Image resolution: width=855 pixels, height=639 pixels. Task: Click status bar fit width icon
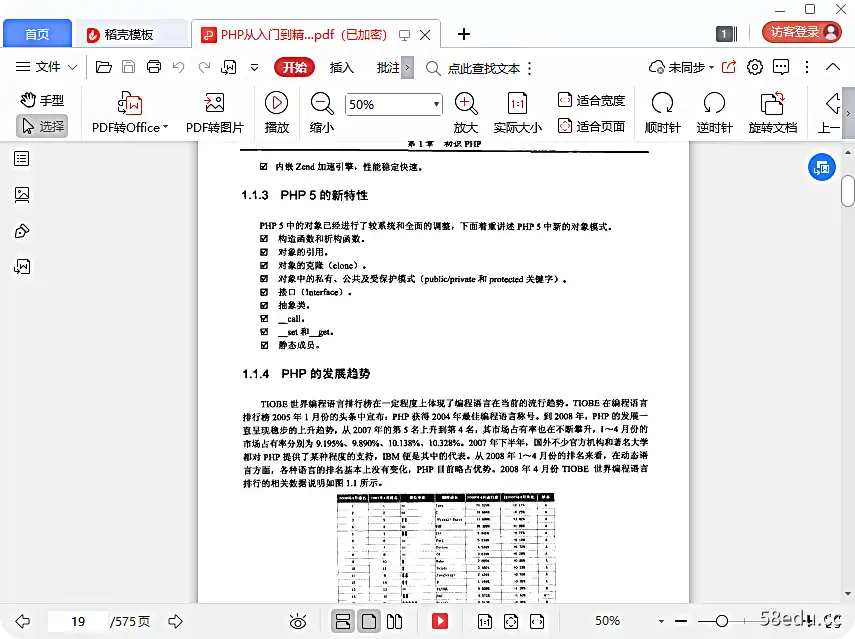(537, 621)
